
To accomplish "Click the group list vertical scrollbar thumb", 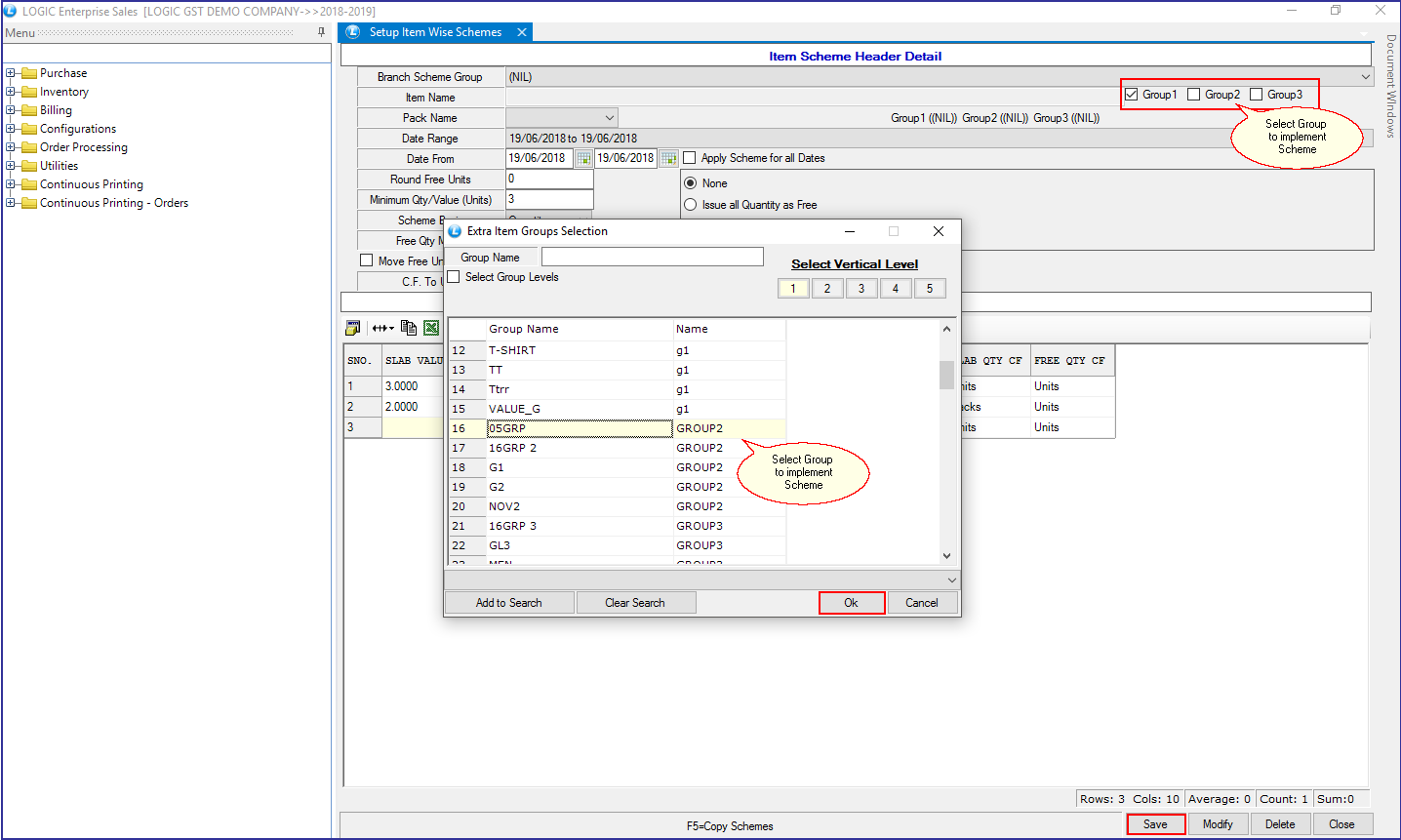I will [x=946, y=375].
